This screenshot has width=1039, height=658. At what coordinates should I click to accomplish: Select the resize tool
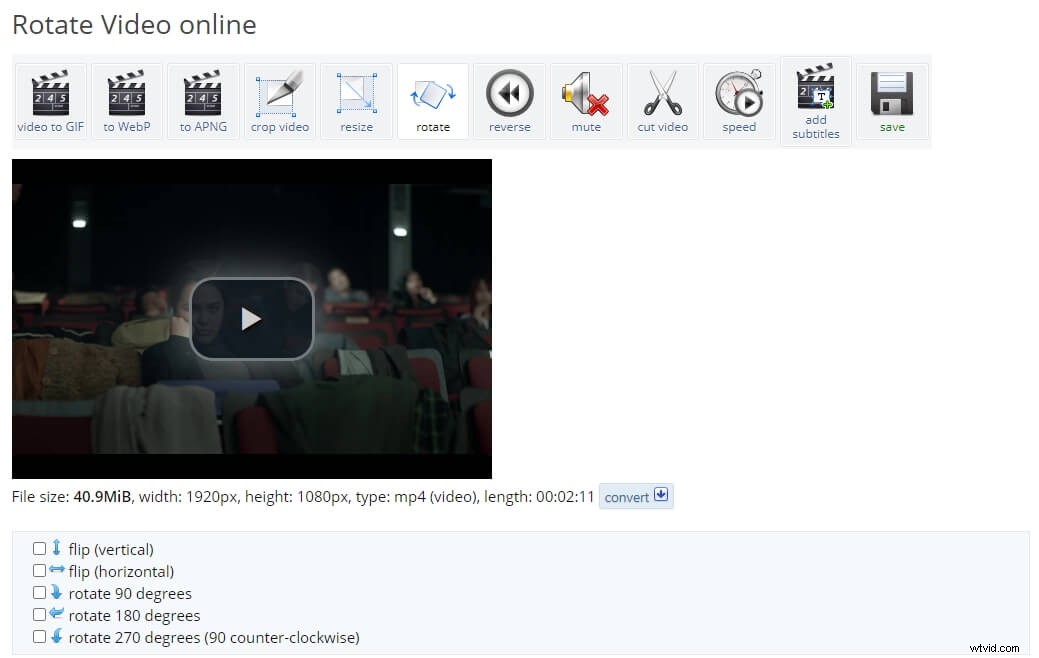[x=356, y=99]
